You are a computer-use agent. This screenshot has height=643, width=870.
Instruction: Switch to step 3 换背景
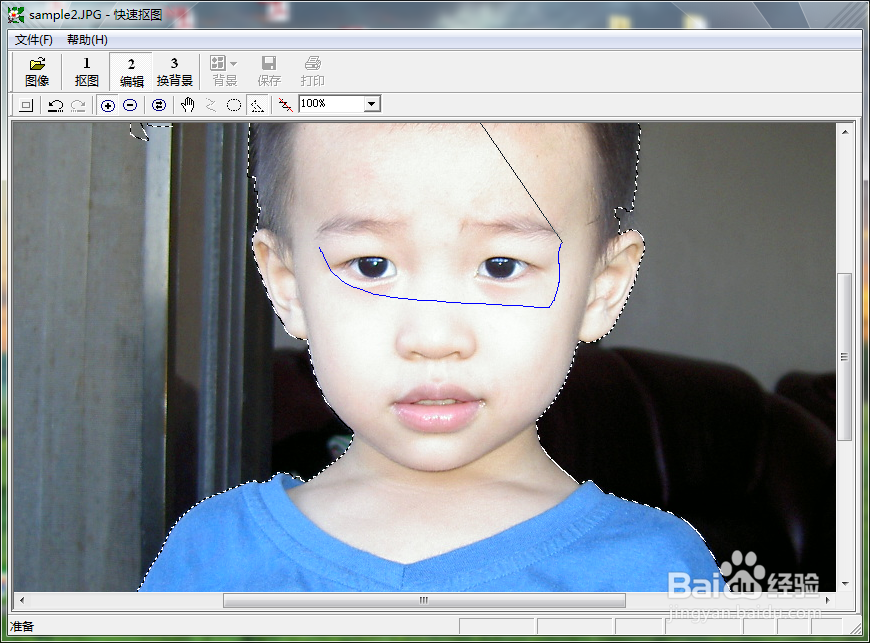pyautogui.click(x=174, y=72)
